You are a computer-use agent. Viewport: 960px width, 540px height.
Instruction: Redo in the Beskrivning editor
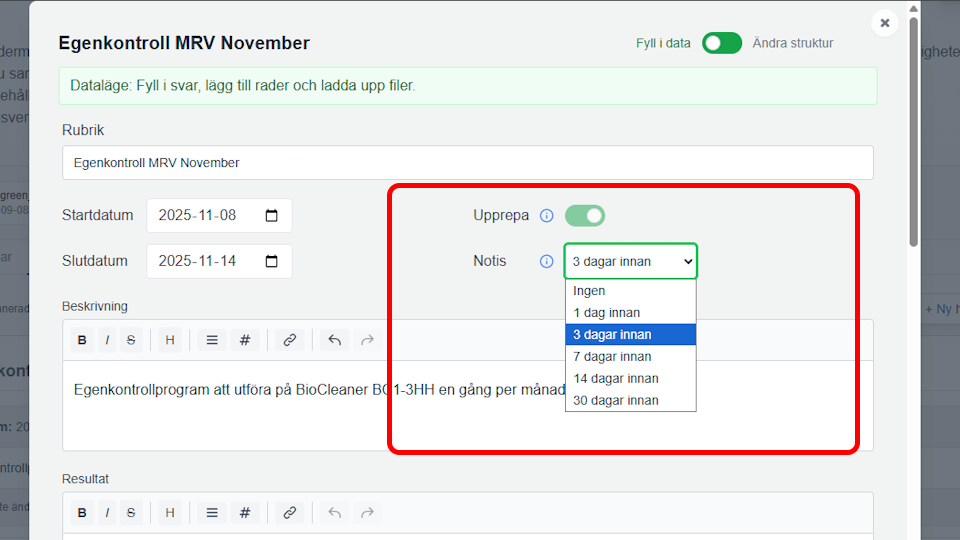[x=367, y=340]
